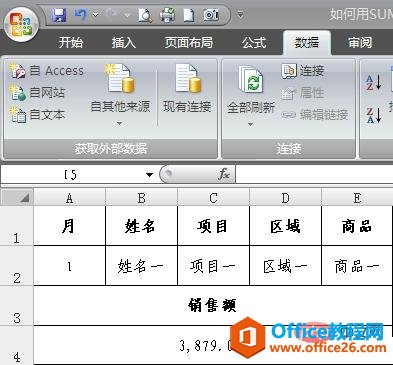The image size is (393, 365).
Task: Select column C header
Action: pos(213,197)
